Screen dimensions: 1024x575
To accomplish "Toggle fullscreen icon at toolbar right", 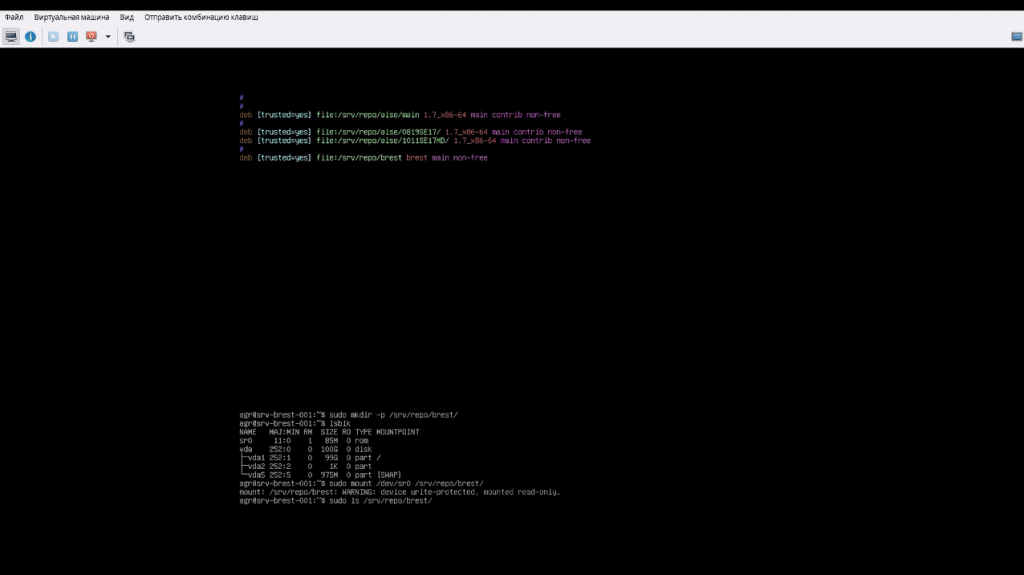I will pos(1016,37).
